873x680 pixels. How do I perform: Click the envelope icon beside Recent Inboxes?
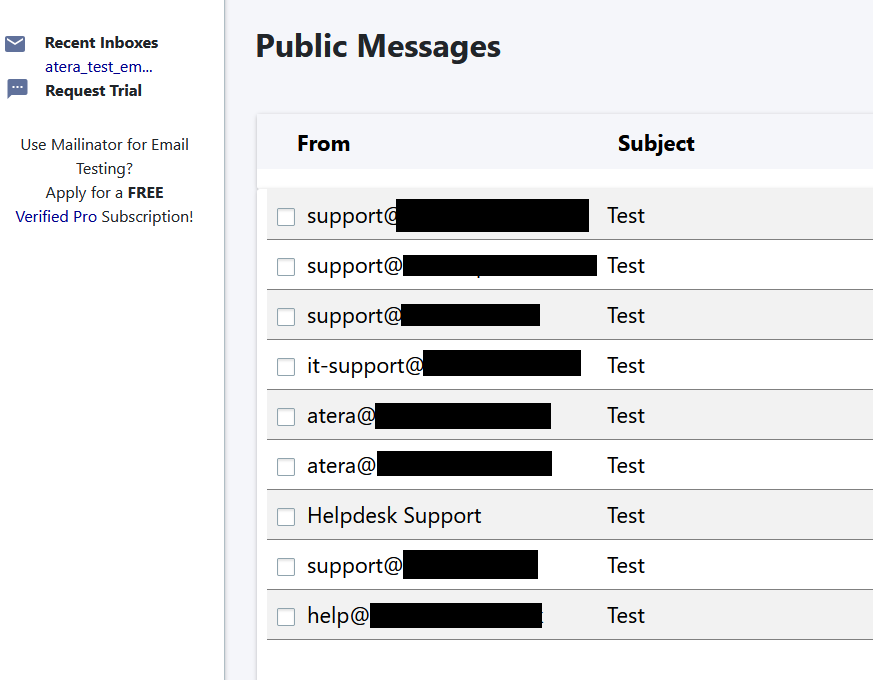coord(15,43)
